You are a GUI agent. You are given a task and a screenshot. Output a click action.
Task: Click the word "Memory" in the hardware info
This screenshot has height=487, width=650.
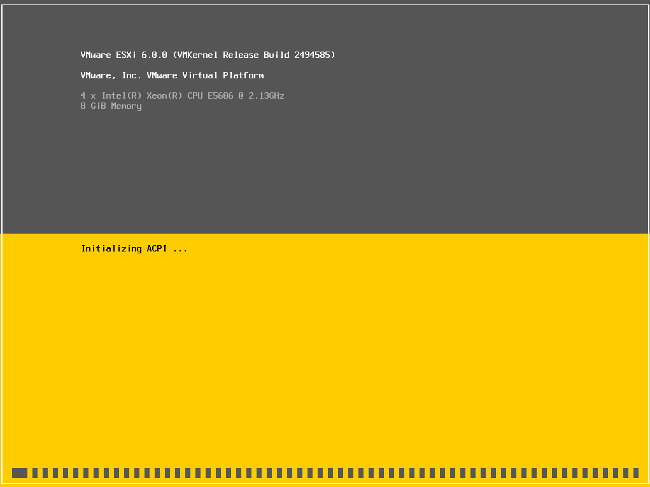pos(125,106)
